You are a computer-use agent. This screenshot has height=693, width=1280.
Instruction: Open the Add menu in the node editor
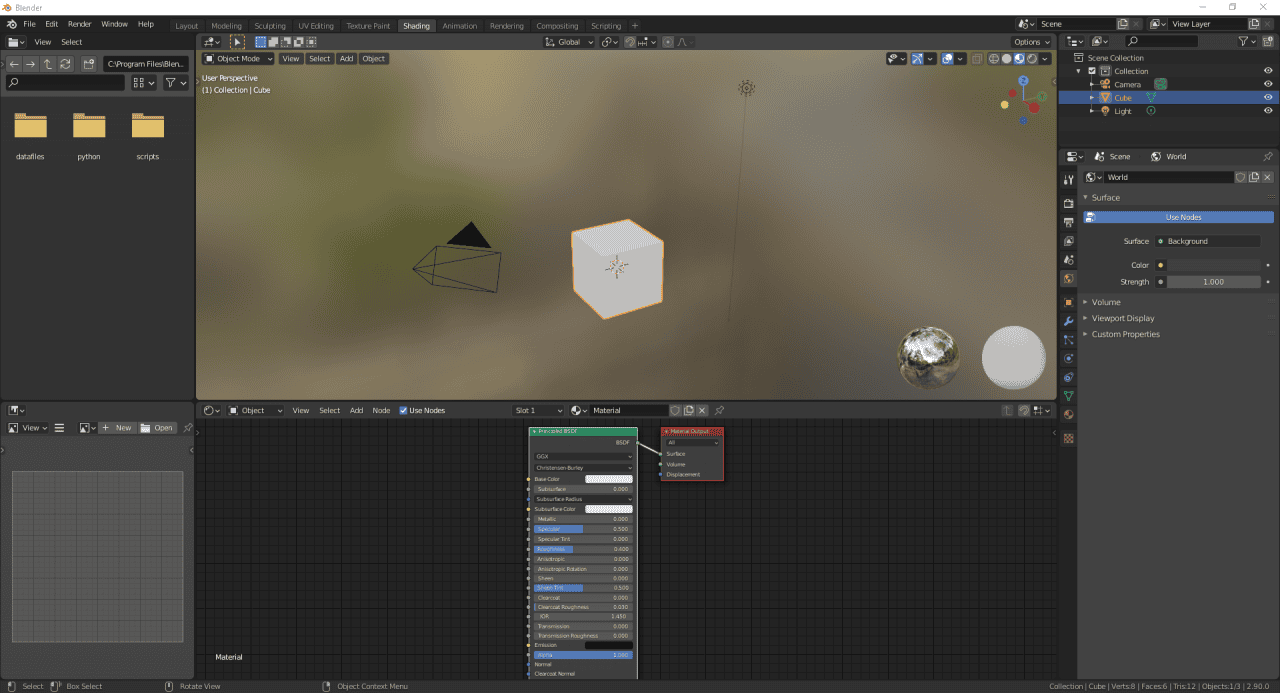click(356, 410)
